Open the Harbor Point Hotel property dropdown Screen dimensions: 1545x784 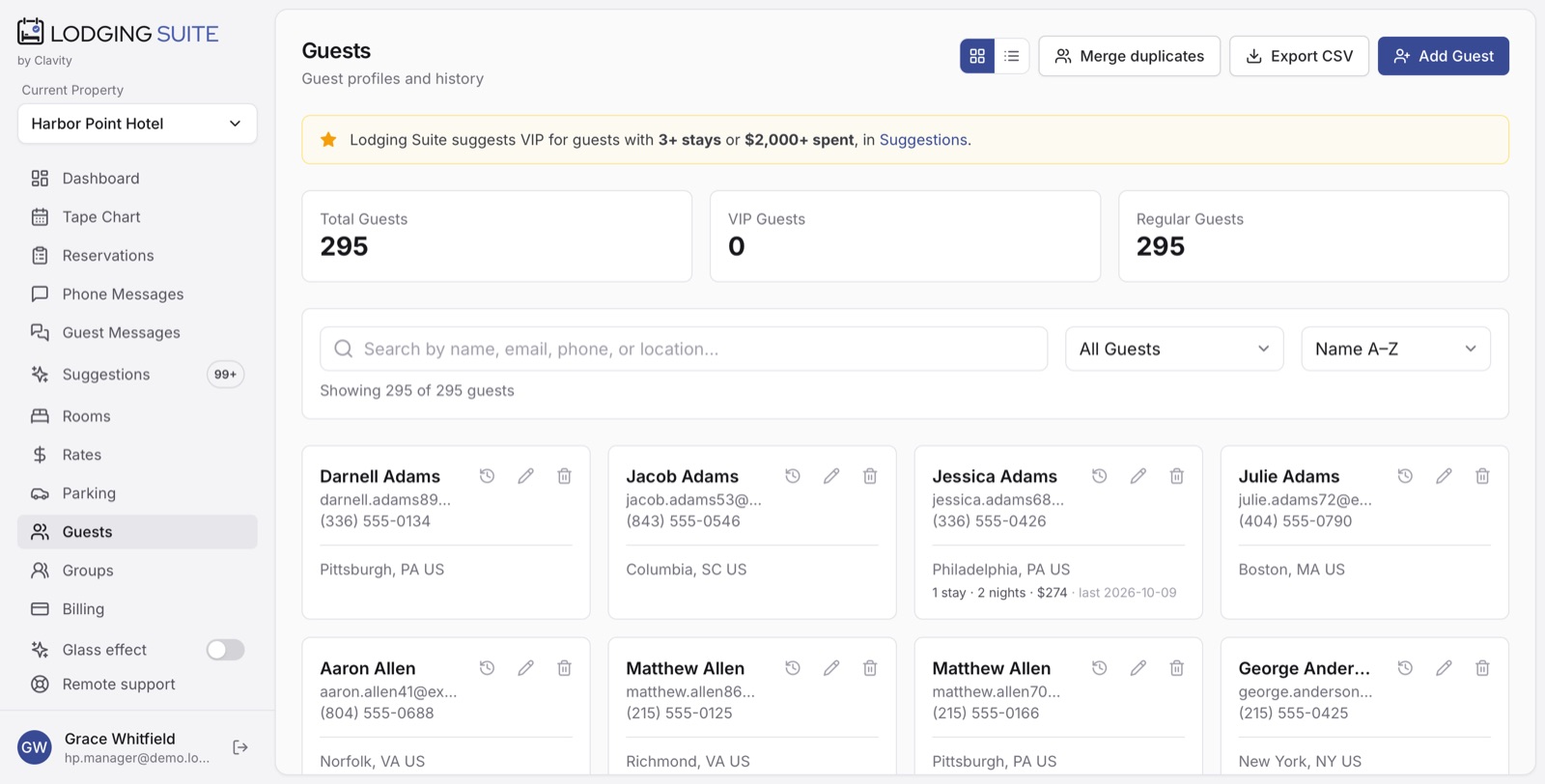click(x=137, y=124)
